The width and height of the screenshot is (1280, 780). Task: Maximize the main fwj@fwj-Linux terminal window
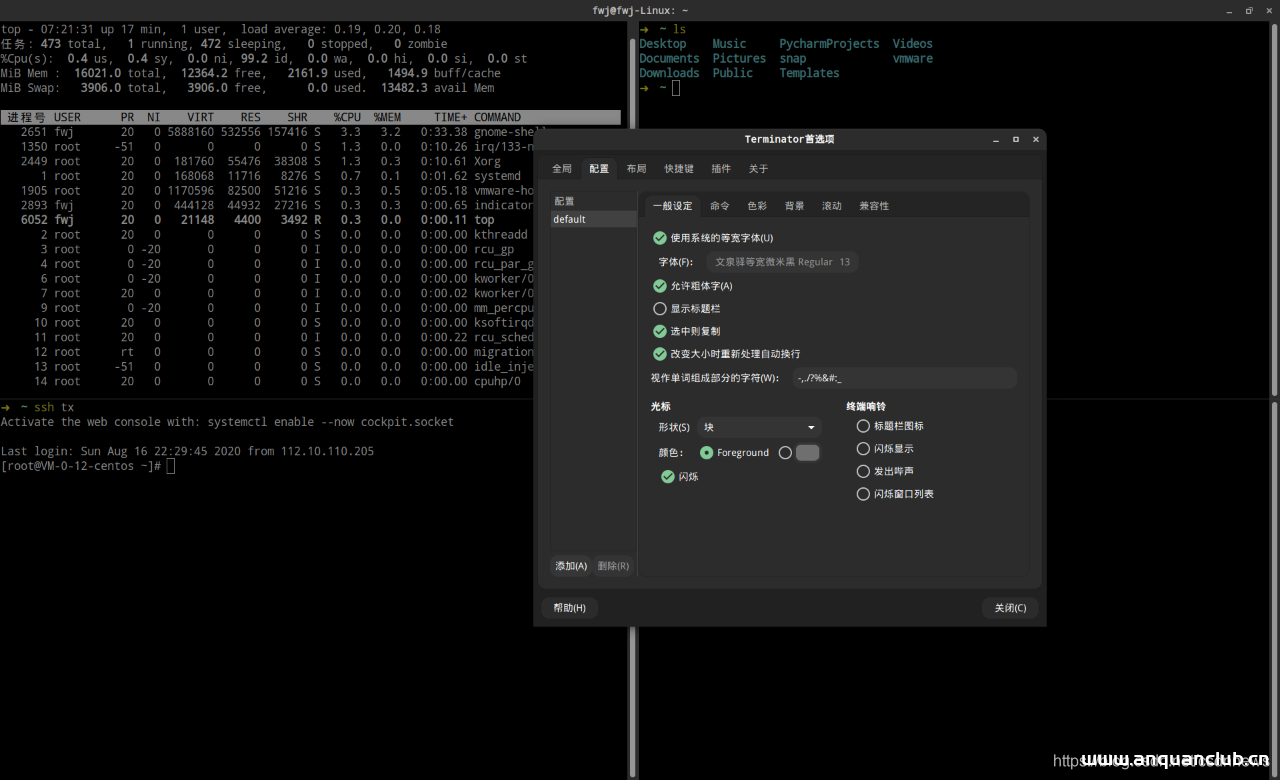point(1249,10)
